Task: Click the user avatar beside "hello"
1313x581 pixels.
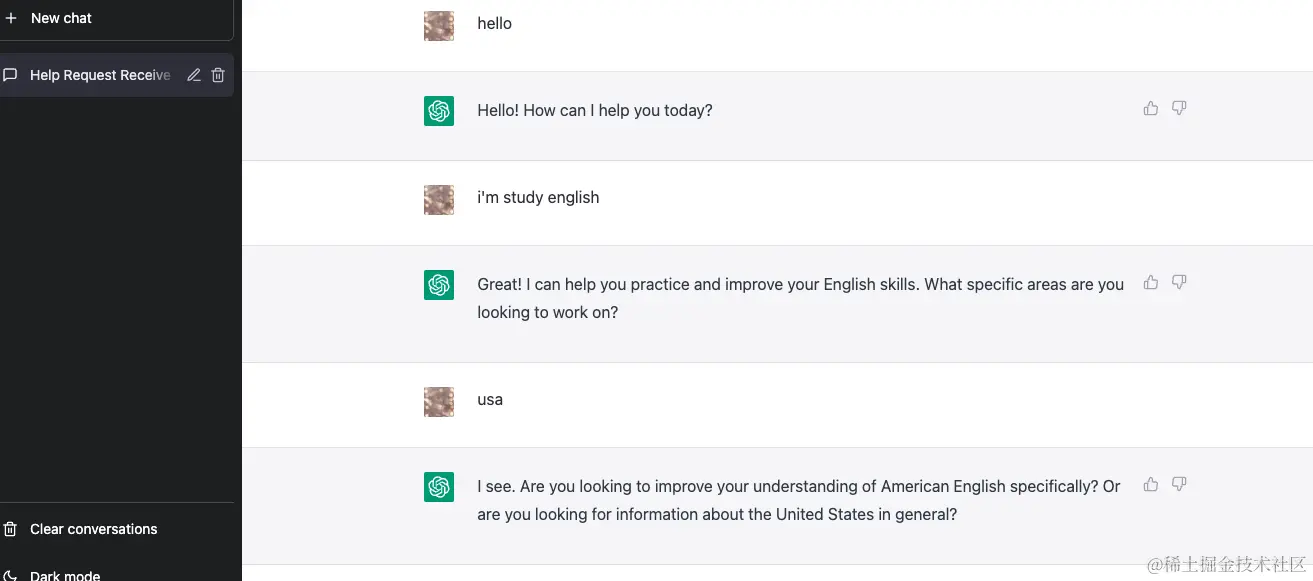Action: (x=439, y=26)
